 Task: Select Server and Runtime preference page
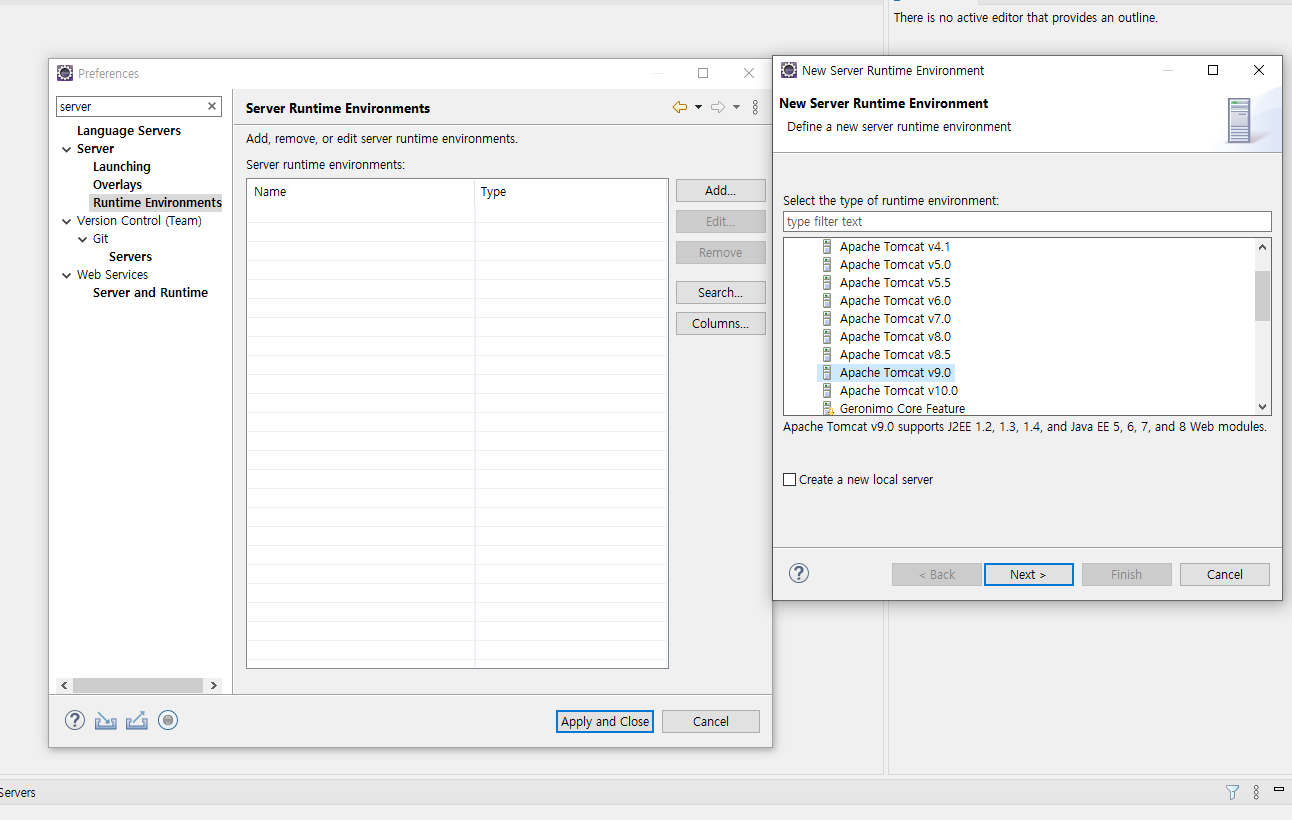pos(151,293)
